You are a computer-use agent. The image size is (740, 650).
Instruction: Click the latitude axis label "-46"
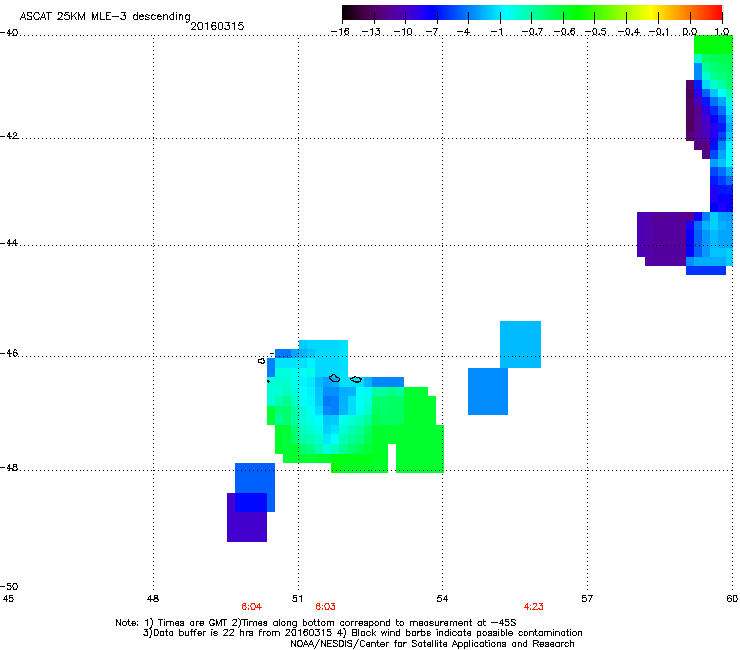pyautogui.click(x=9, y=354)
